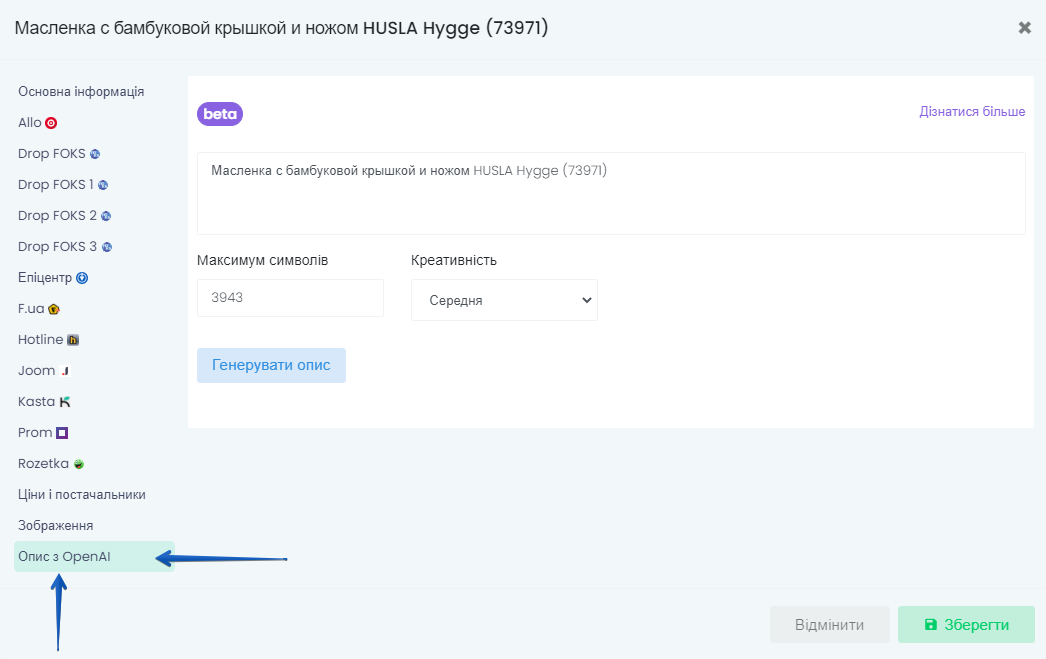Click the Drop FOKS 1 marketplace icon

point(103,185)
